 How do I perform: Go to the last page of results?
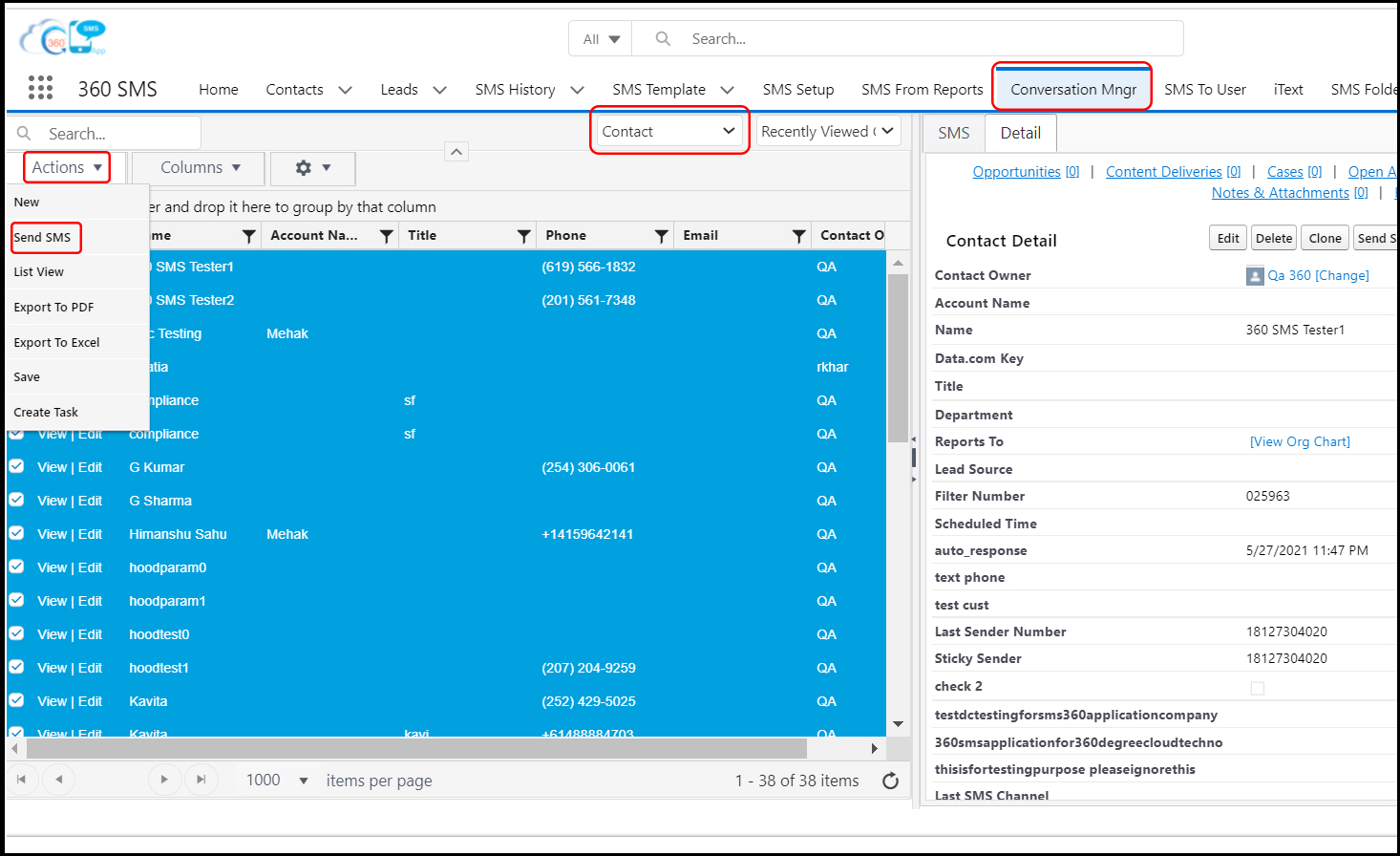[x=201, y=780]
